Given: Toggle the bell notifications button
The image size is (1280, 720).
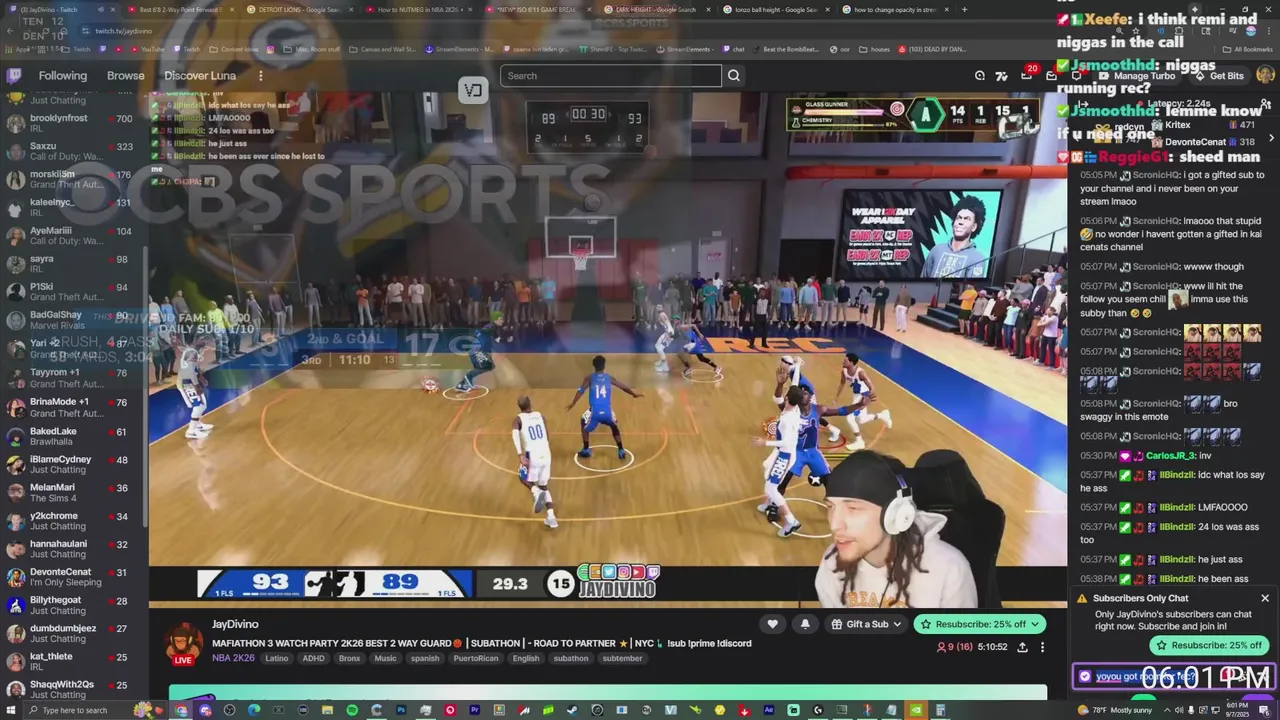Looking at the screenshot, I should tap(805, 624).
